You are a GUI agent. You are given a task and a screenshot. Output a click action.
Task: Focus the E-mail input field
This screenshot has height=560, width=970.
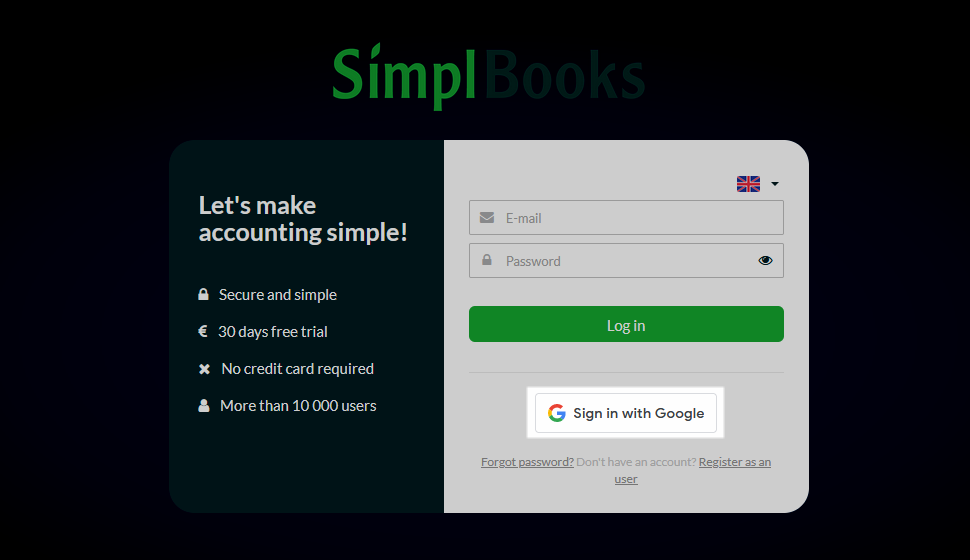click(x=626, y=218)
